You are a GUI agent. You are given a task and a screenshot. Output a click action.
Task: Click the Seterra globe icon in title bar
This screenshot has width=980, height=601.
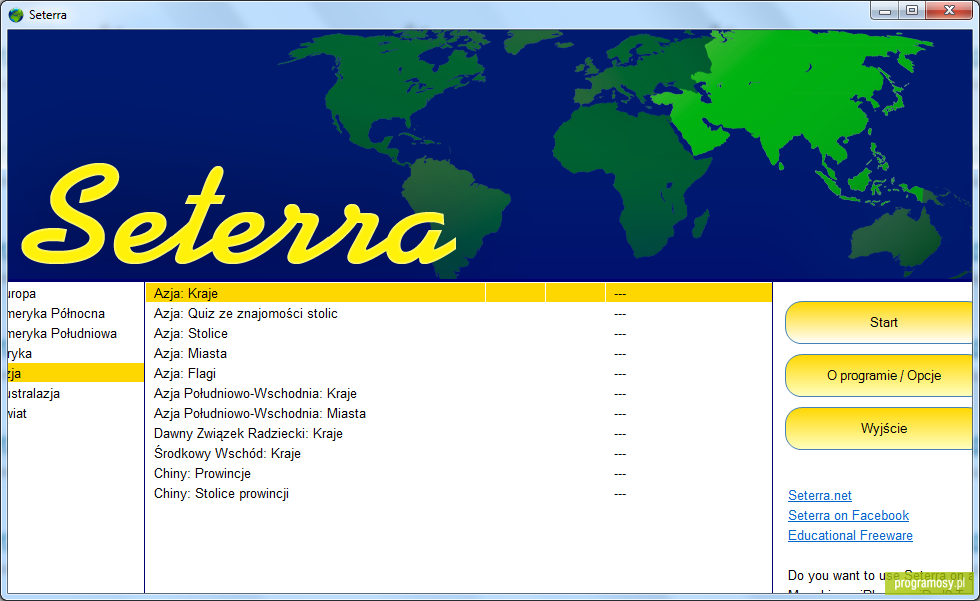coord(16,14)
